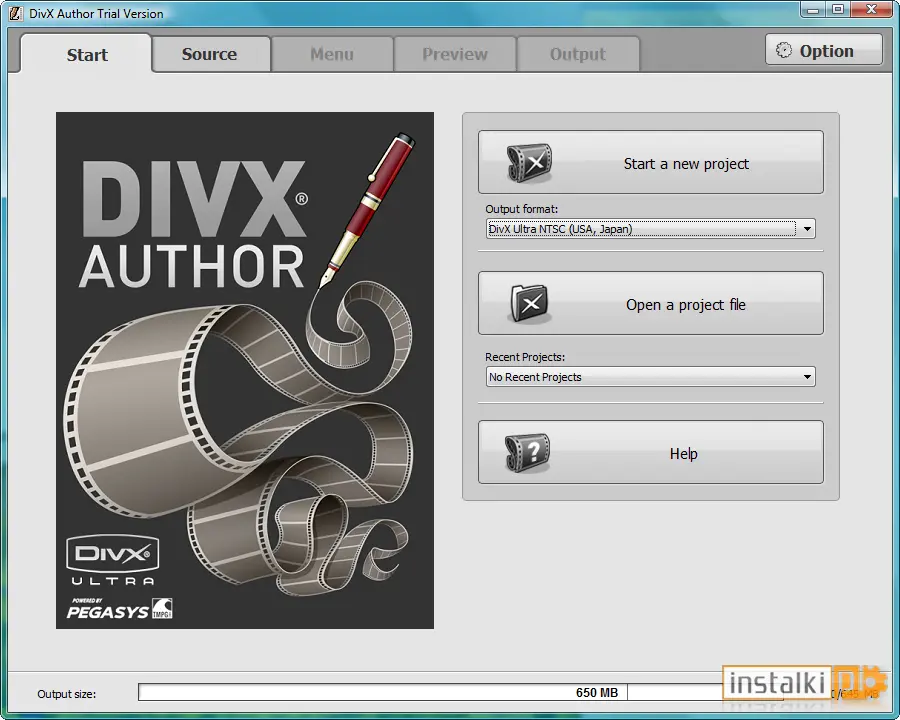Click the question mark film icon on Help

(x=527, y=452)
